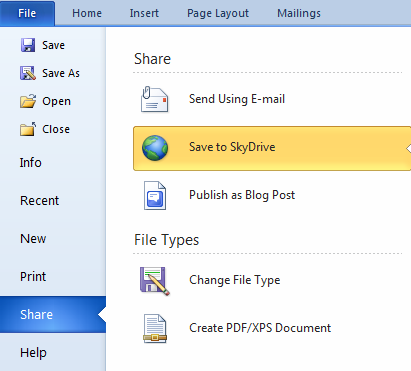411x371 pixels.
Task: Click the Close folder icon
Action: pos(28,129)
